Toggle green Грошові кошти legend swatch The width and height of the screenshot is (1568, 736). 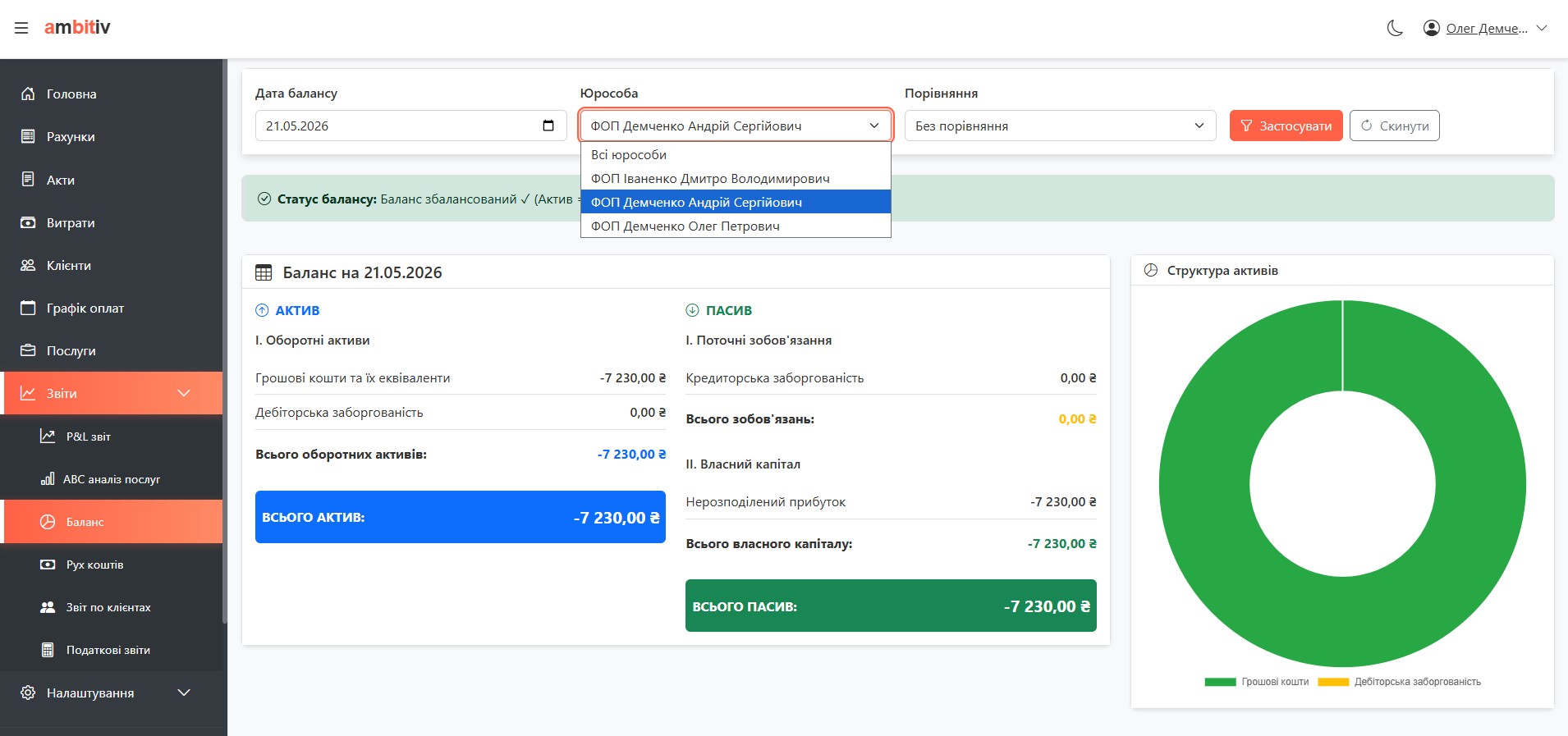(1220, 682)
